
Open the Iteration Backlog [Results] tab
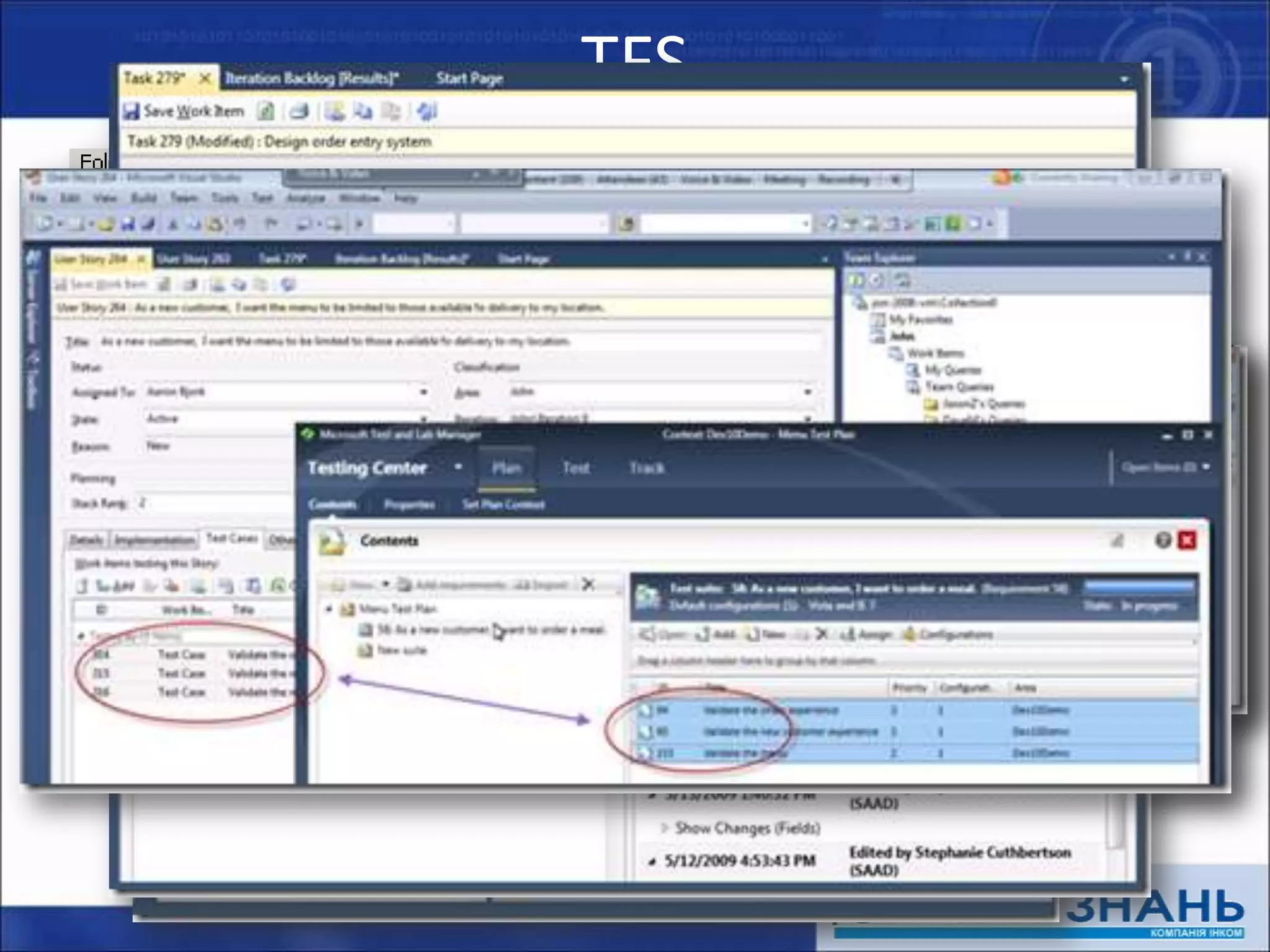pos(312,79)
